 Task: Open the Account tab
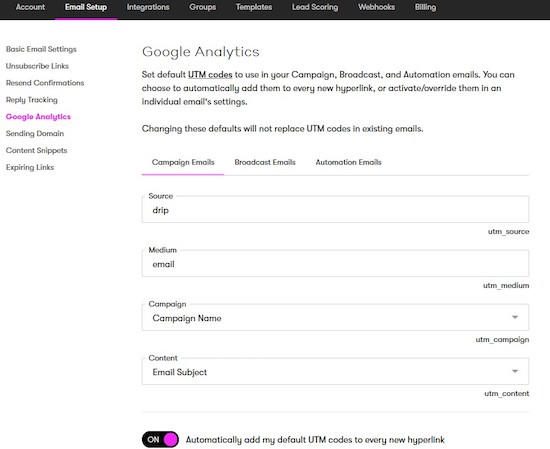[x=30, y=7]
